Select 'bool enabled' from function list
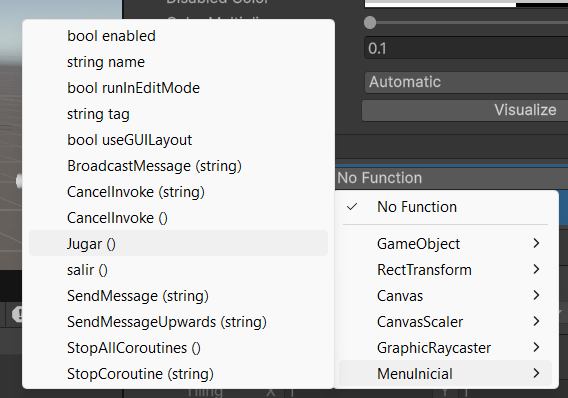The width and height of the screenshot is (568, 398). pos(178,36)
